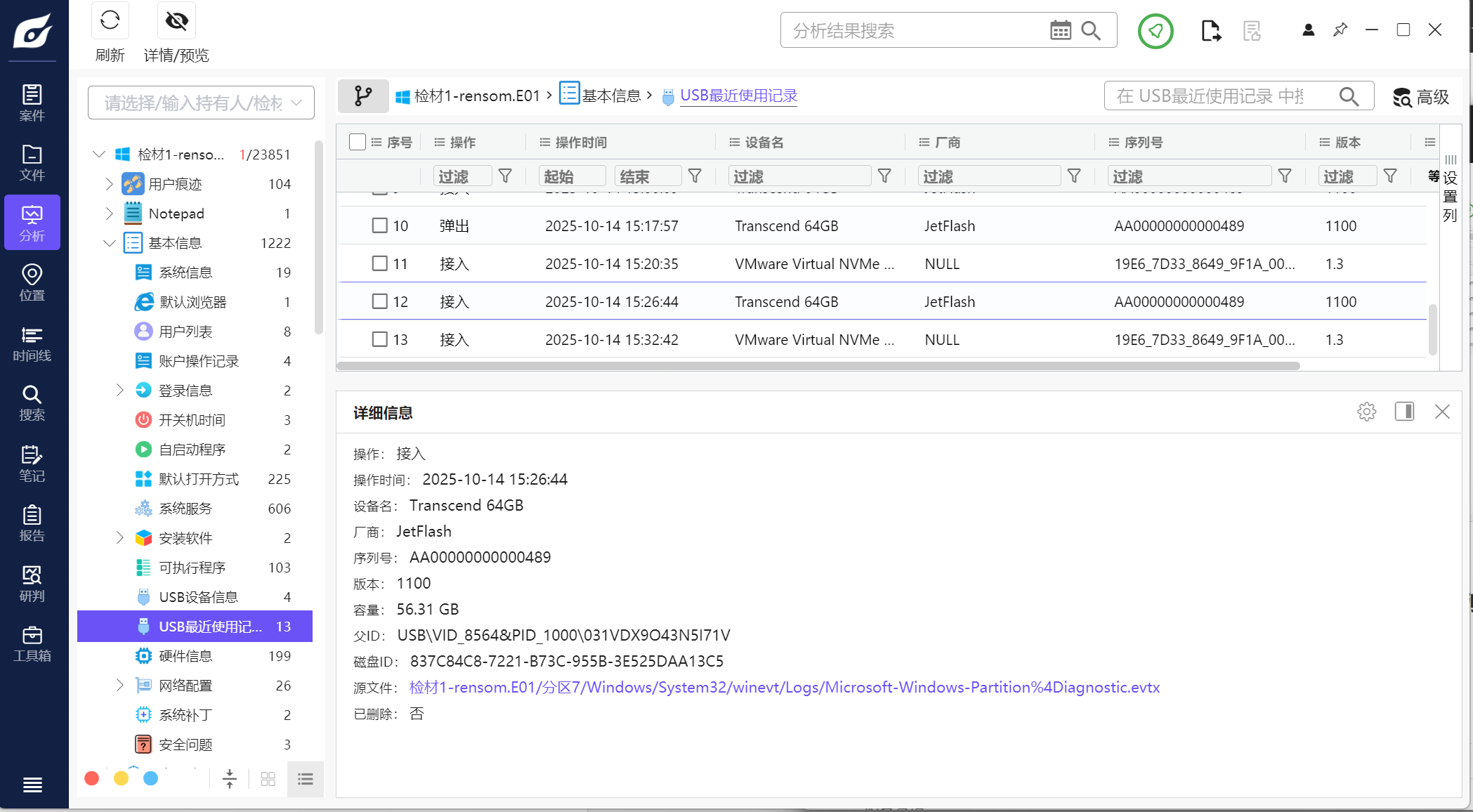Click 基本信息 in the breadcrumb
This screenshot has height=812, width=1473.
[611, 96]
